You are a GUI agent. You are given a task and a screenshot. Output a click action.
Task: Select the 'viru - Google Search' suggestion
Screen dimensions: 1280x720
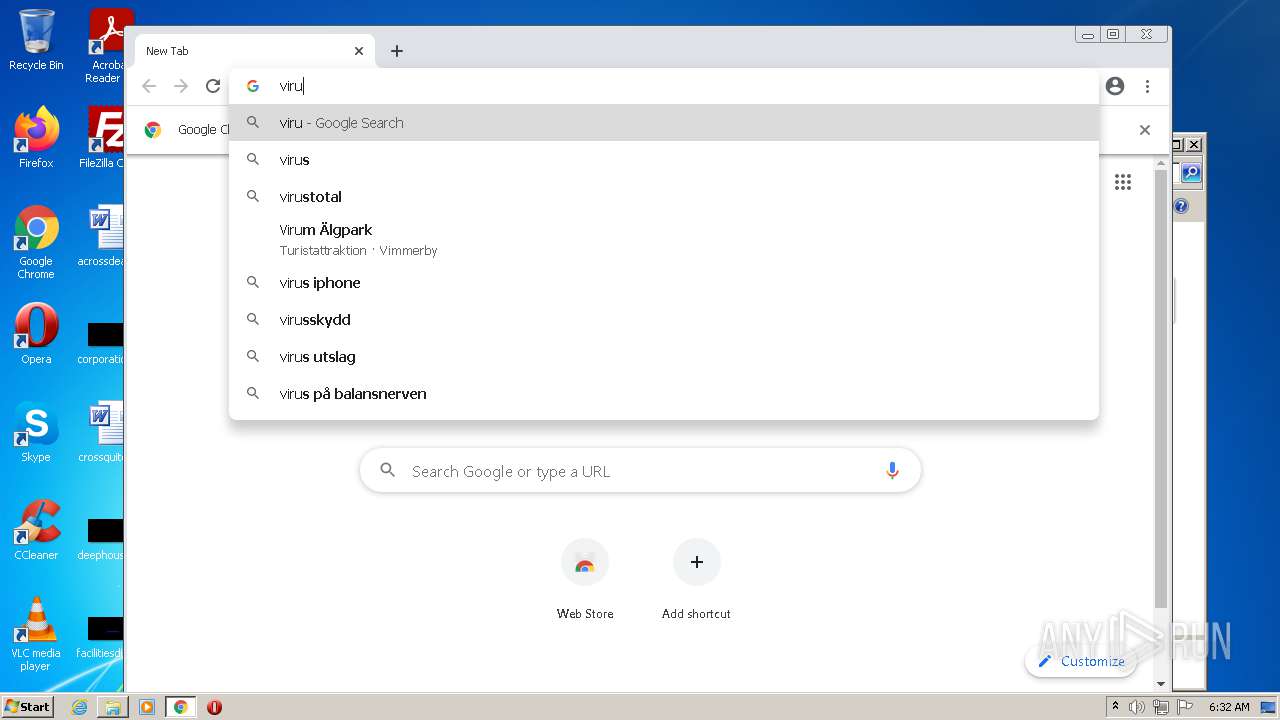664,122
